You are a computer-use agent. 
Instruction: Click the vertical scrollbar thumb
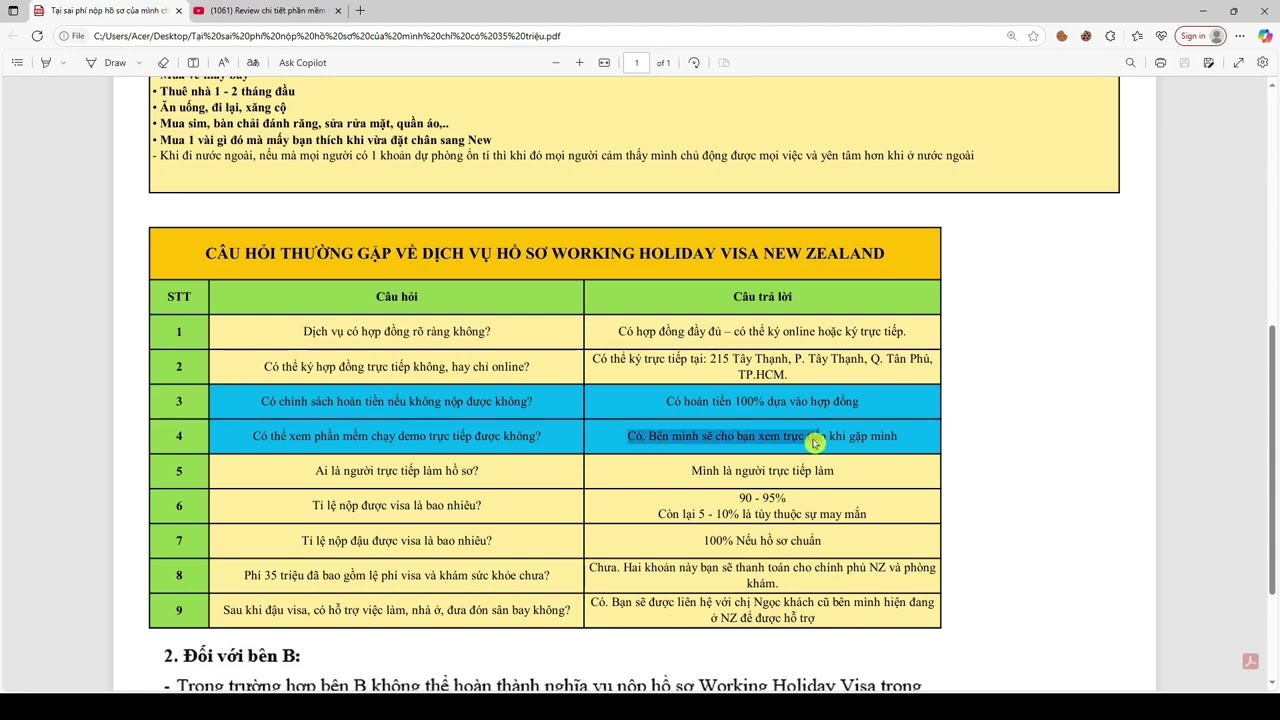point(1274,460)
